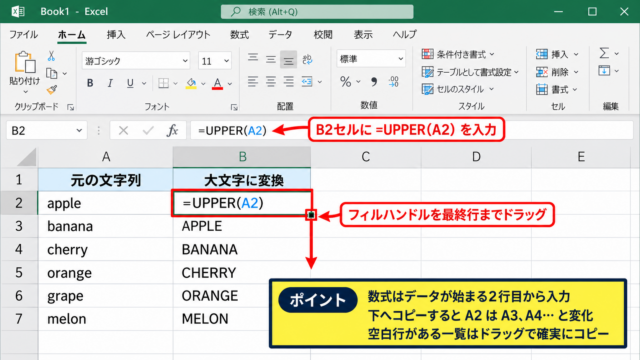Confirm formula with the checkmark icon
Viewport: 640px width, 360px height.
point(148,131)
